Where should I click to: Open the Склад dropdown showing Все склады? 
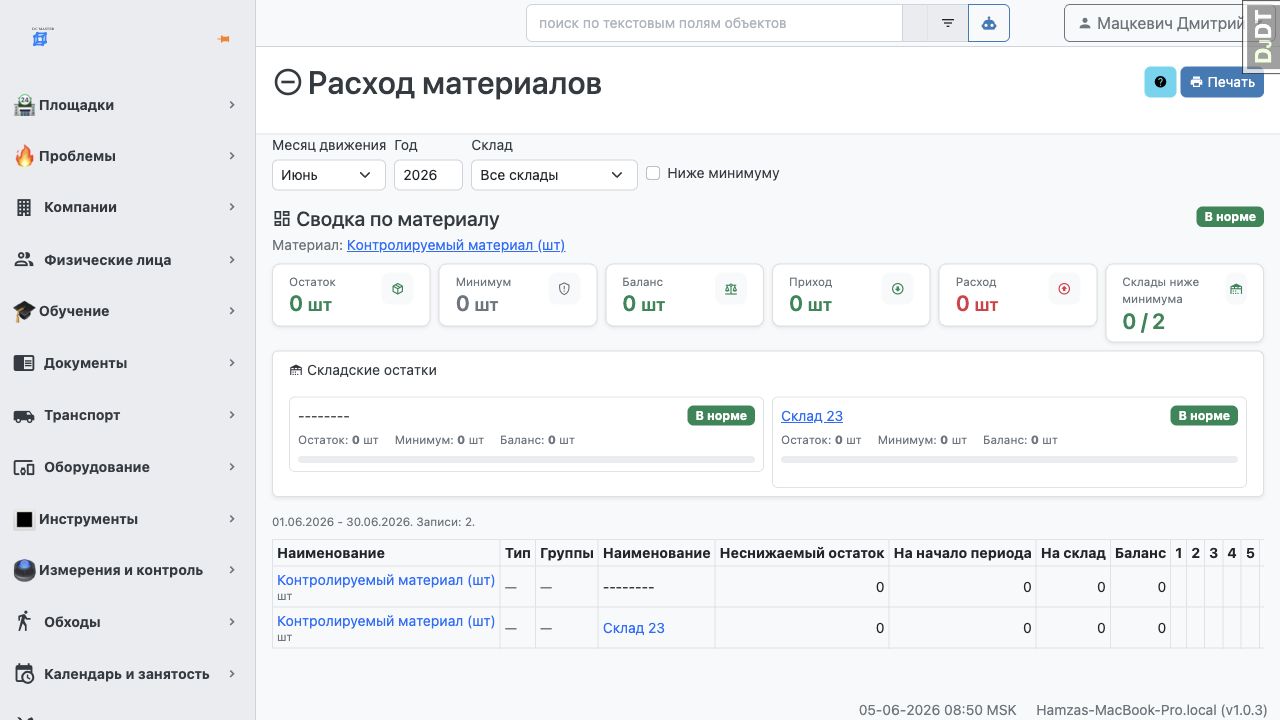tap(554, 175)
